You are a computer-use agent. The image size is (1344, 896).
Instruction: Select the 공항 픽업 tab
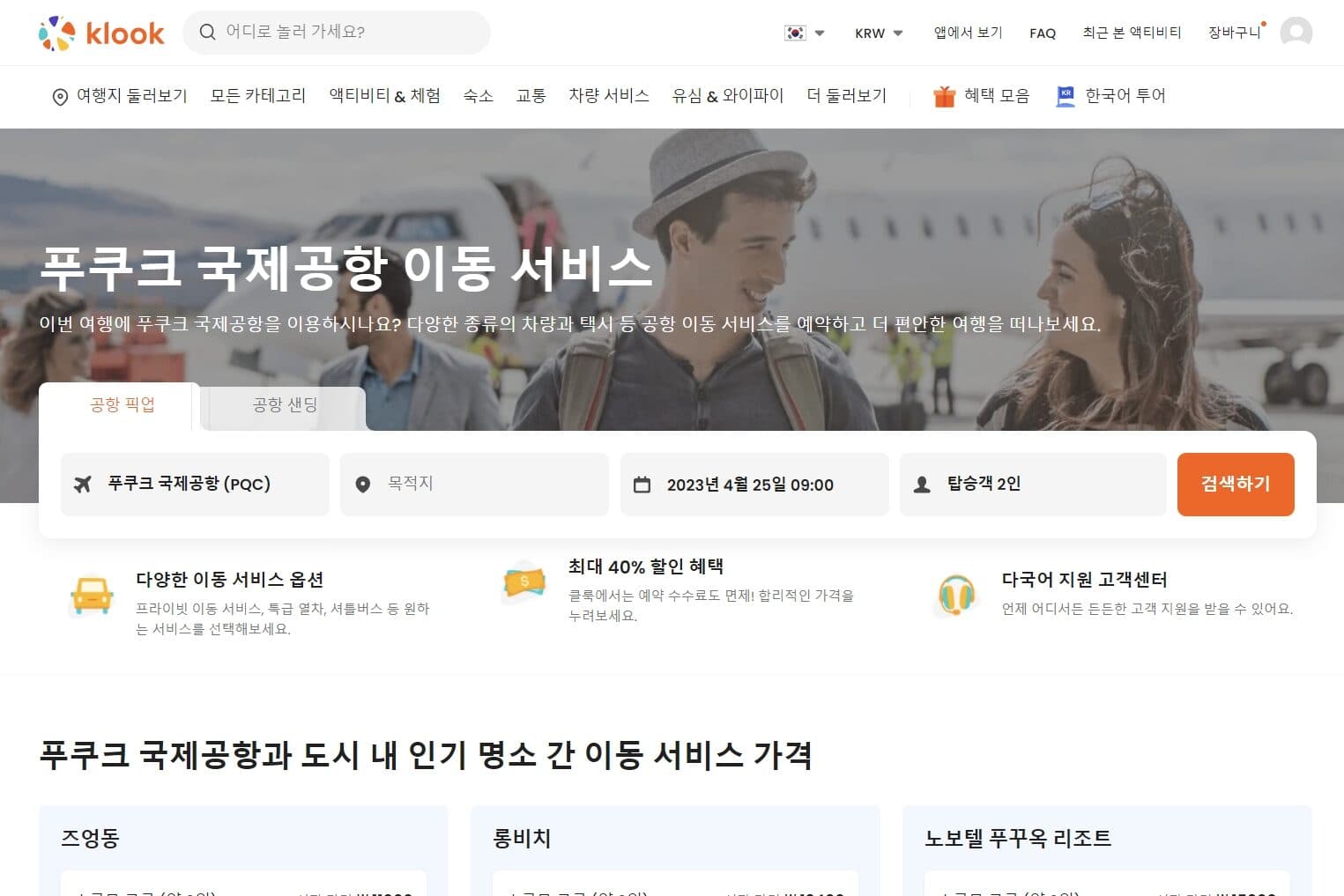point(122,405)
